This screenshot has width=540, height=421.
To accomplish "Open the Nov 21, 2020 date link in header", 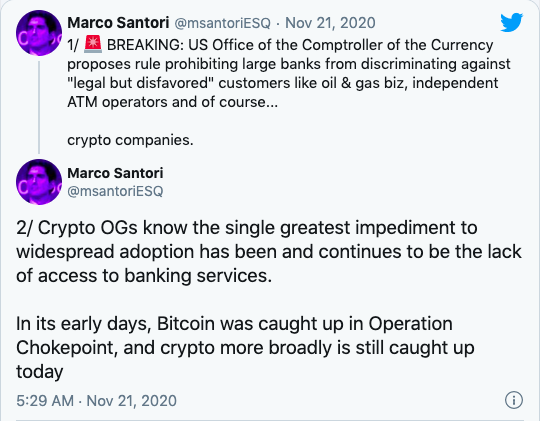I will click(330, 23).
